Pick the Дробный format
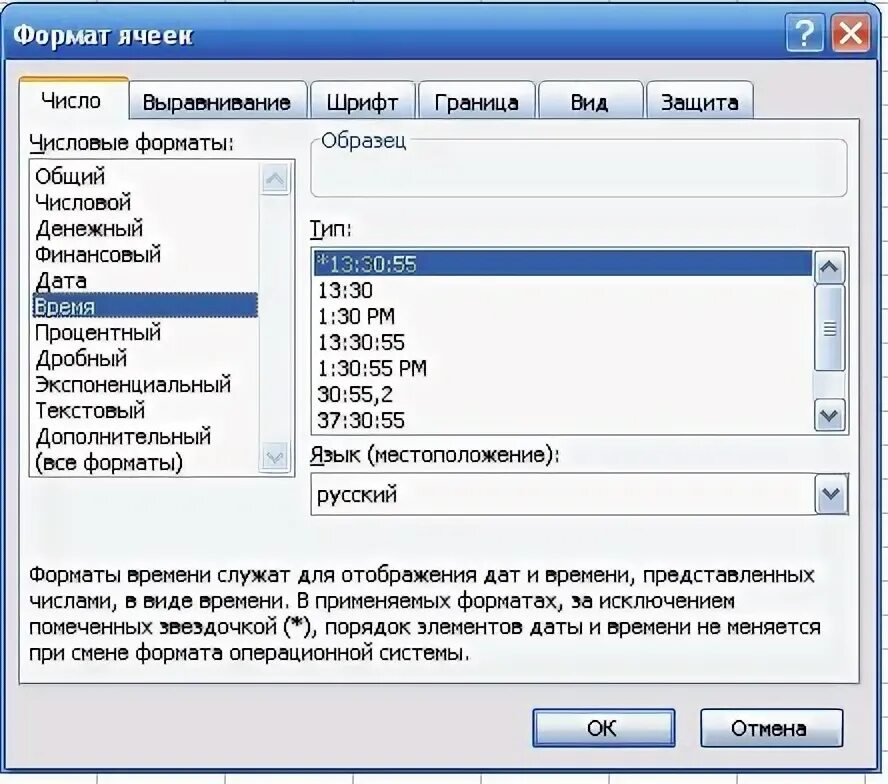Screen dimensions: 888x784 pos(145,358)
